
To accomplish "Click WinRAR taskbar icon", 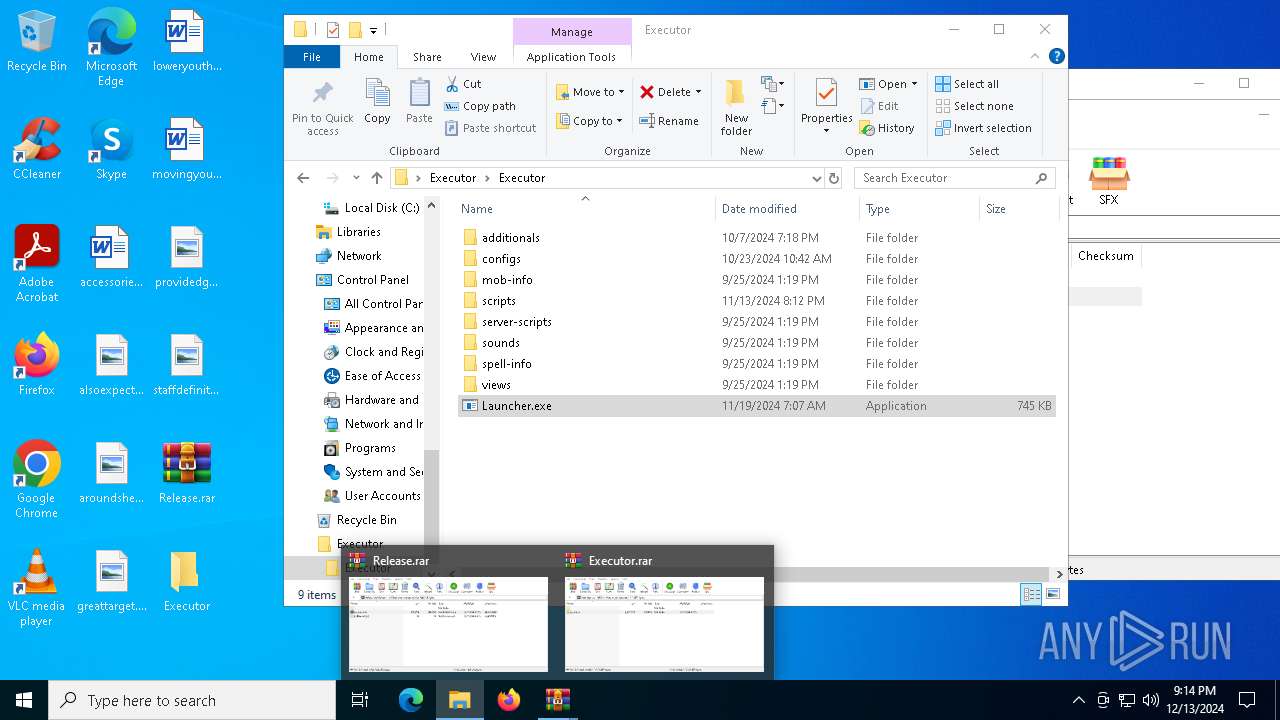I will (557, 700).
